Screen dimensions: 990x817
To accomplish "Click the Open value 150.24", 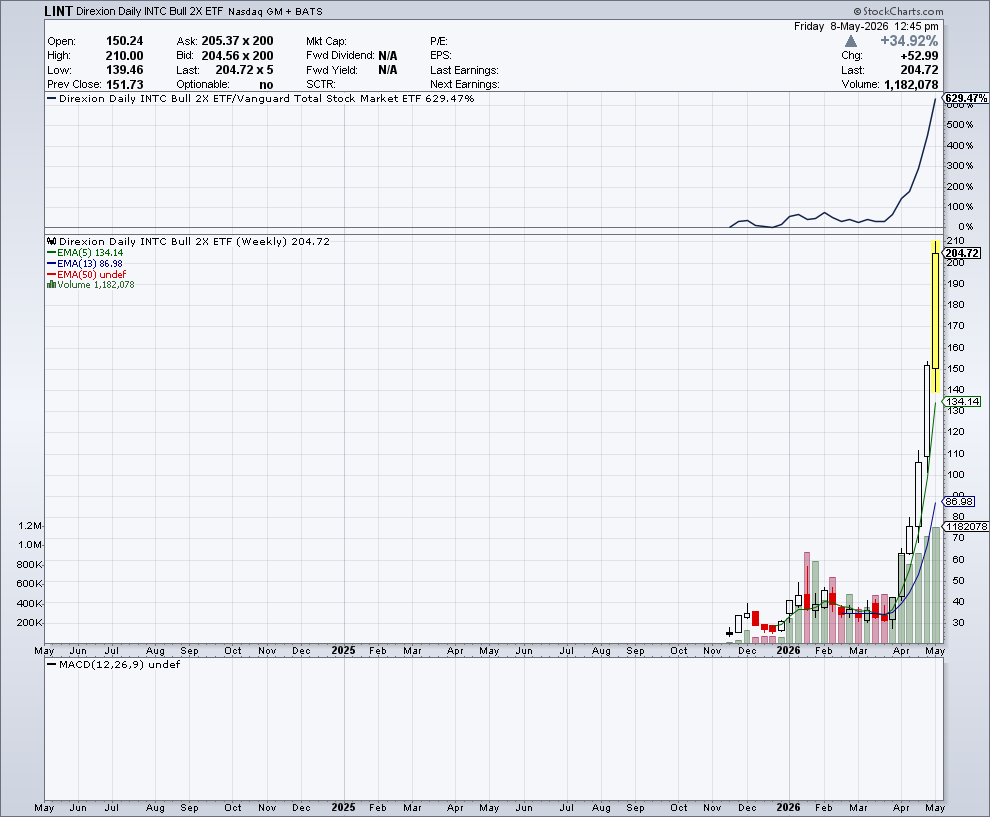I will click(124, 41).
